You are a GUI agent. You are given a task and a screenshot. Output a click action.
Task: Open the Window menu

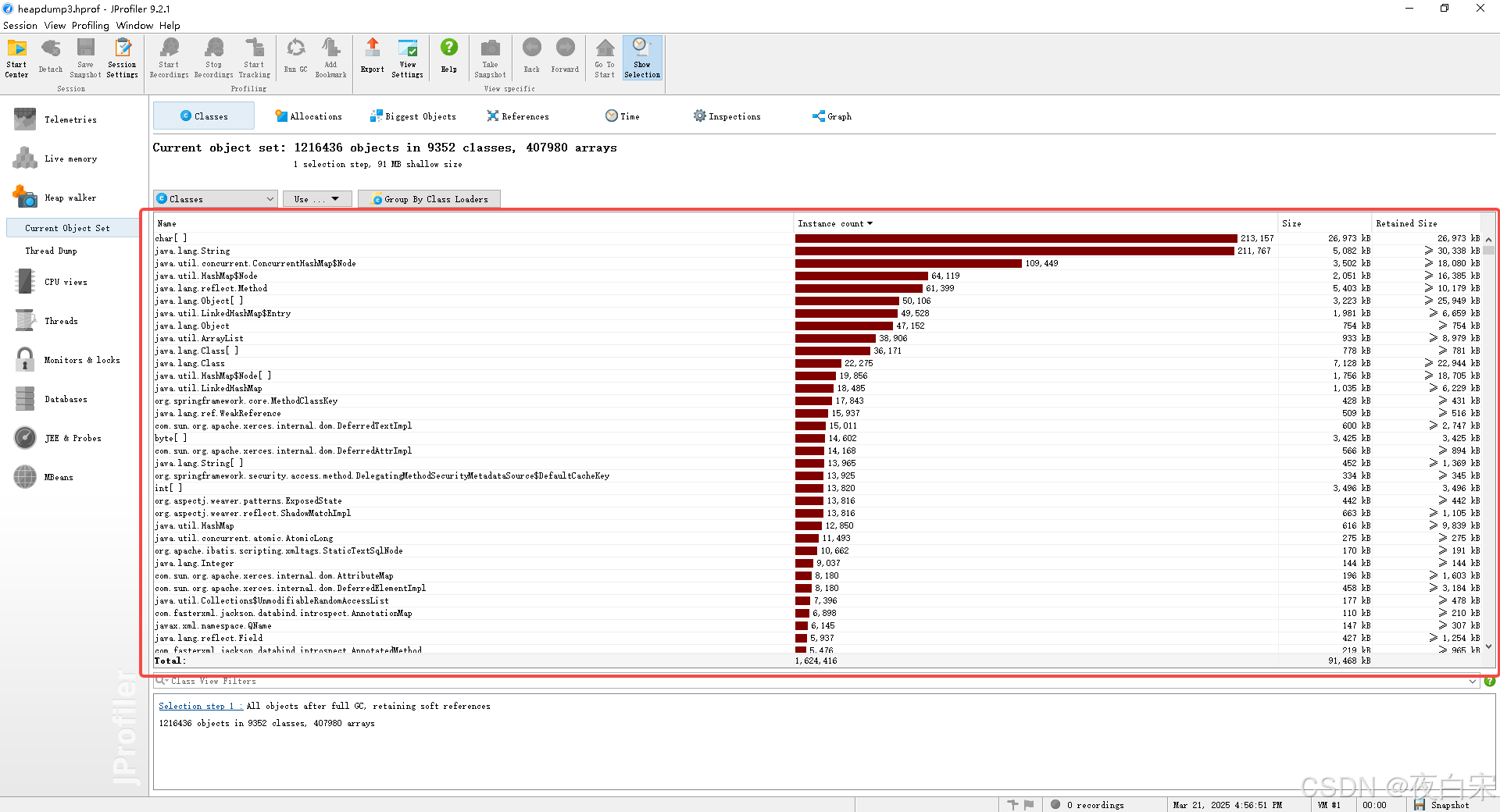click(x=134, y=25)
